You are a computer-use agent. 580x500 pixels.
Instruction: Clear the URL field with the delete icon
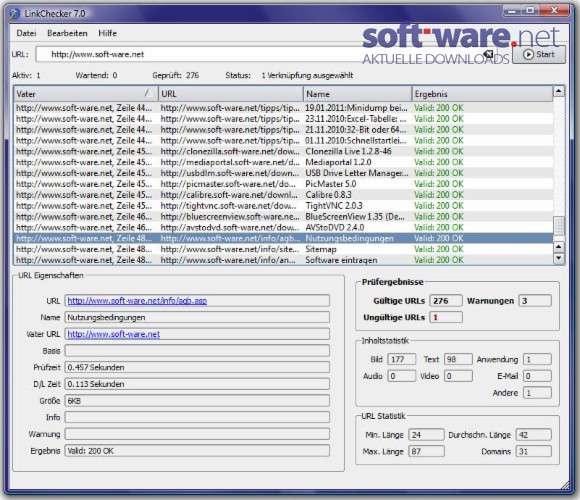(489, 54)
